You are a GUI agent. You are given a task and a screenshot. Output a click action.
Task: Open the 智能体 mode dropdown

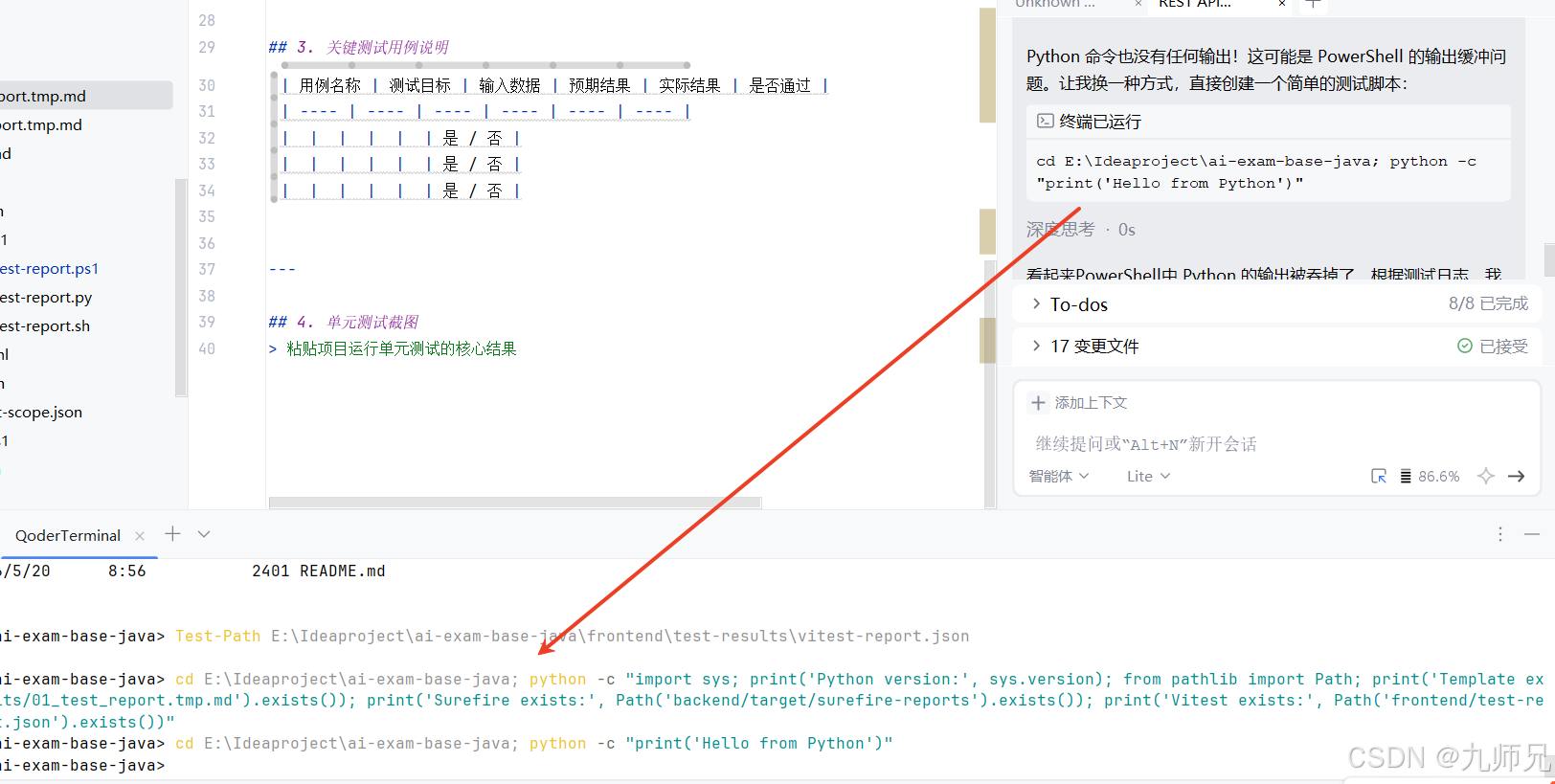pyautogui.click(x=1058, y=476)
